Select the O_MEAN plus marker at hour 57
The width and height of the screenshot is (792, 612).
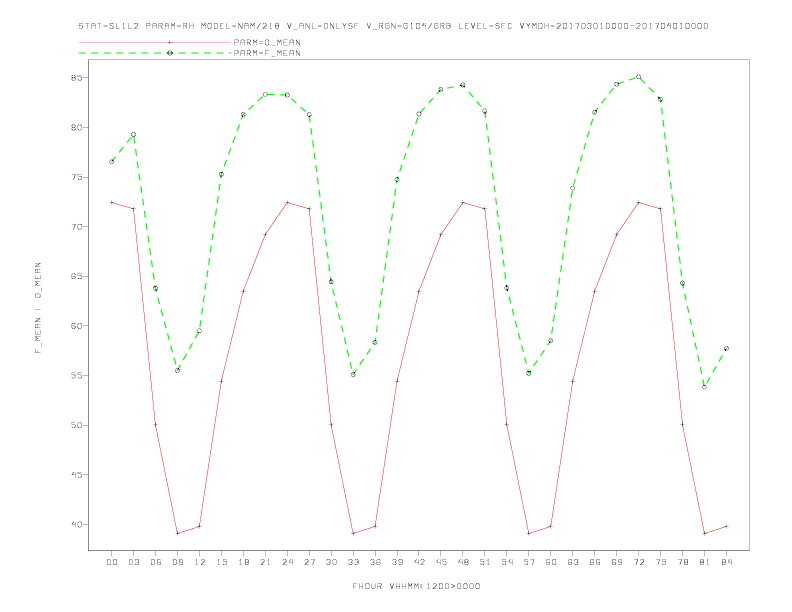coord(529,533)
